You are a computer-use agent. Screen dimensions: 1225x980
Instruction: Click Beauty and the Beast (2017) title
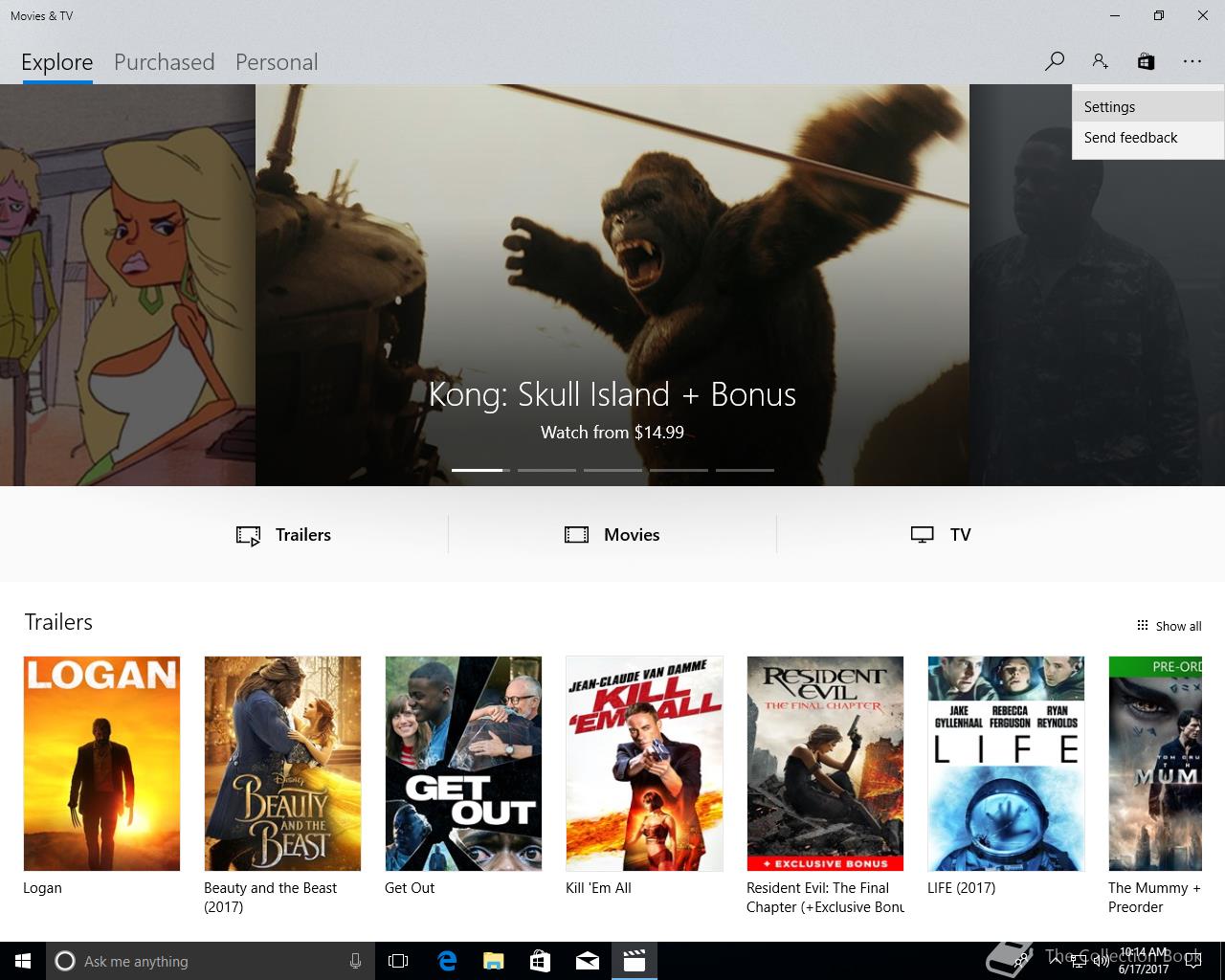[x=270, y=898]
